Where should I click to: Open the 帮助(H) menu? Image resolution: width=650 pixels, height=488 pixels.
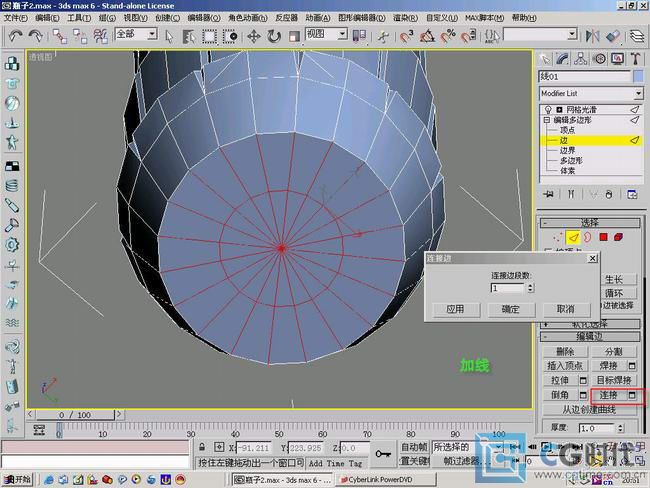click(x=524, y=18)
